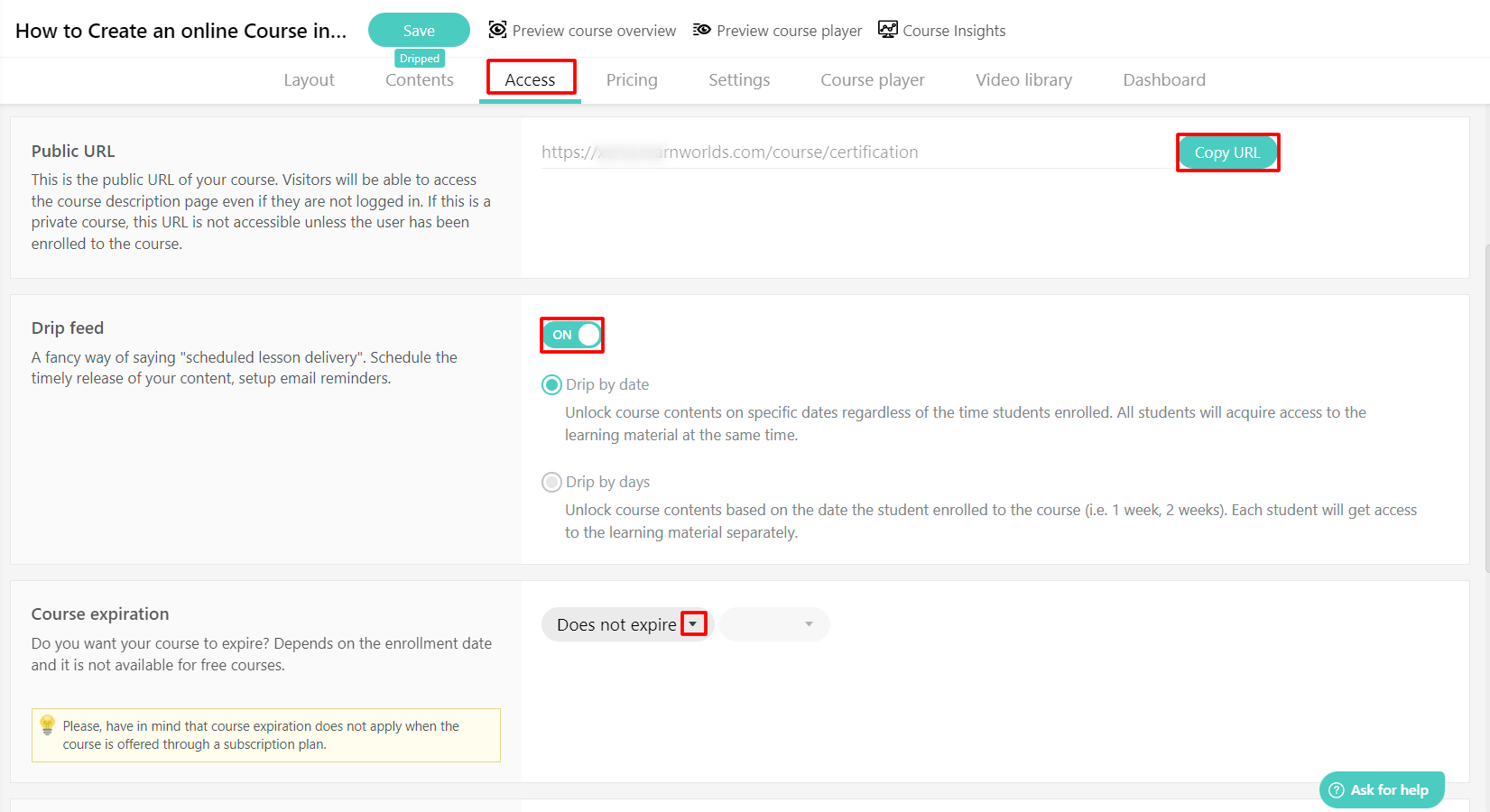
Task: Switch to the Pricing tab
Action: (x=632, y=79)
